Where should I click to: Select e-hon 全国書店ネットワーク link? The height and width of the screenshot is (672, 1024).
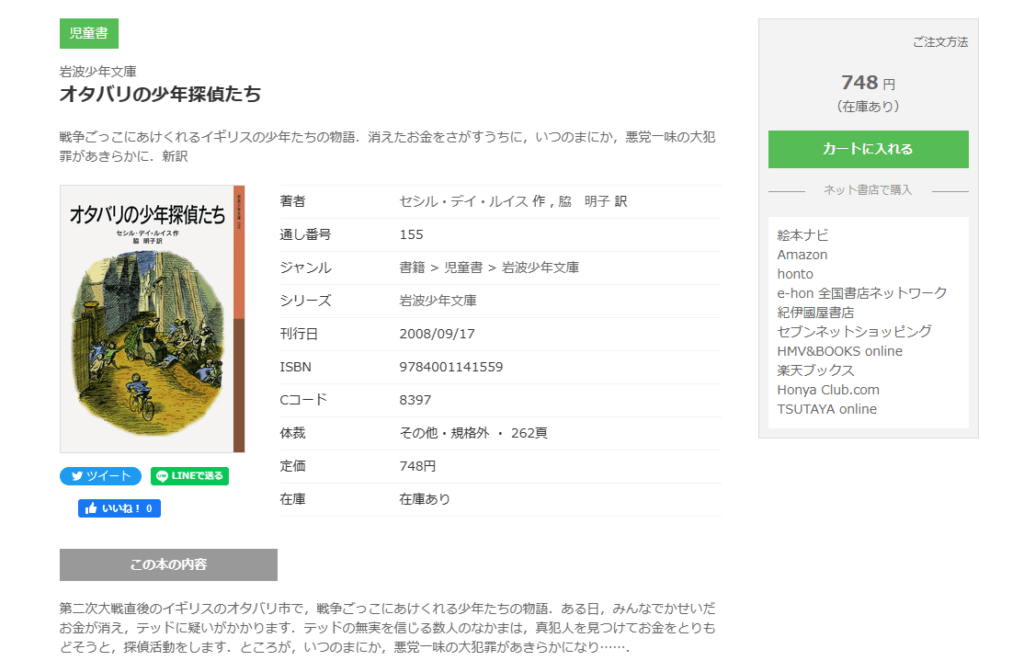click(x=861, y=293)
